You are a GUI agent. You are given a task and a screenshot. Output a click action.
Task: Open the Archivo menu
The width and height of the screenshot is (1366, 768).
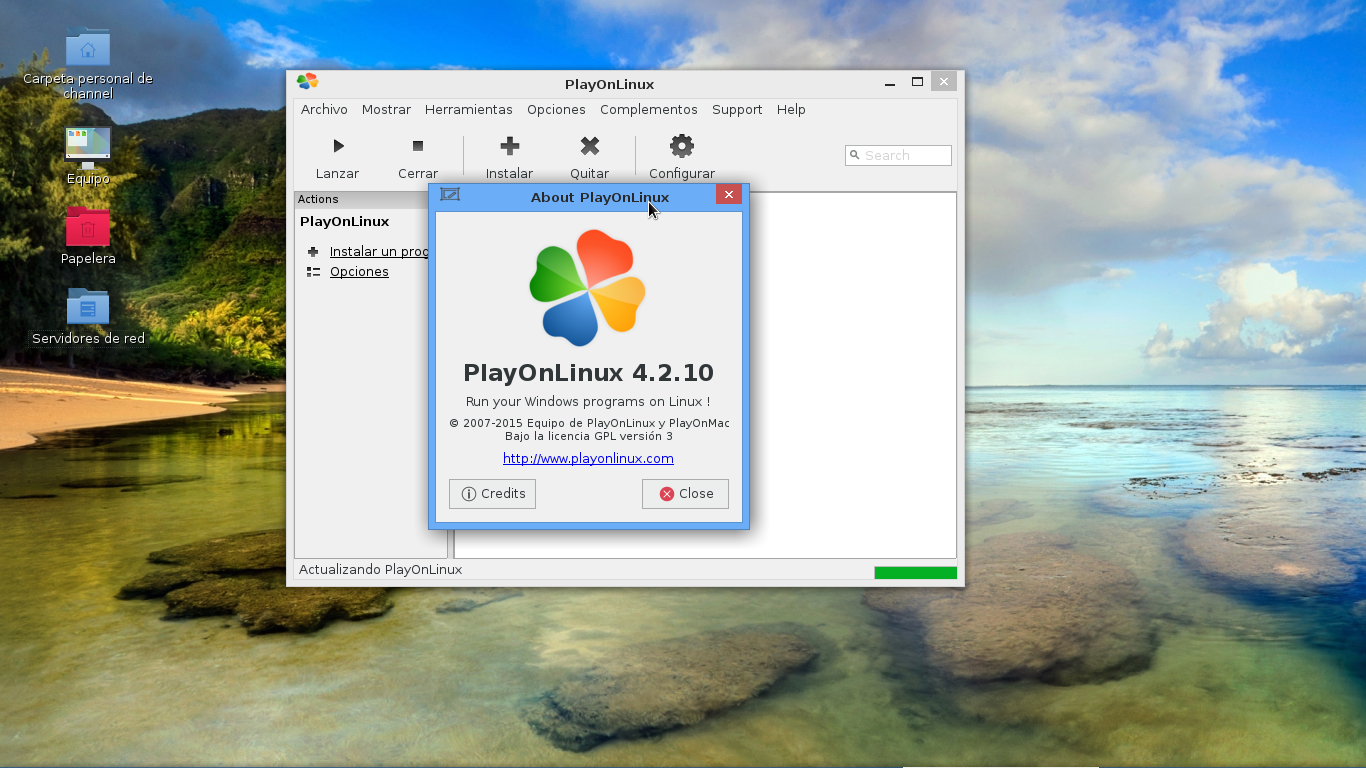click(323, 109)
